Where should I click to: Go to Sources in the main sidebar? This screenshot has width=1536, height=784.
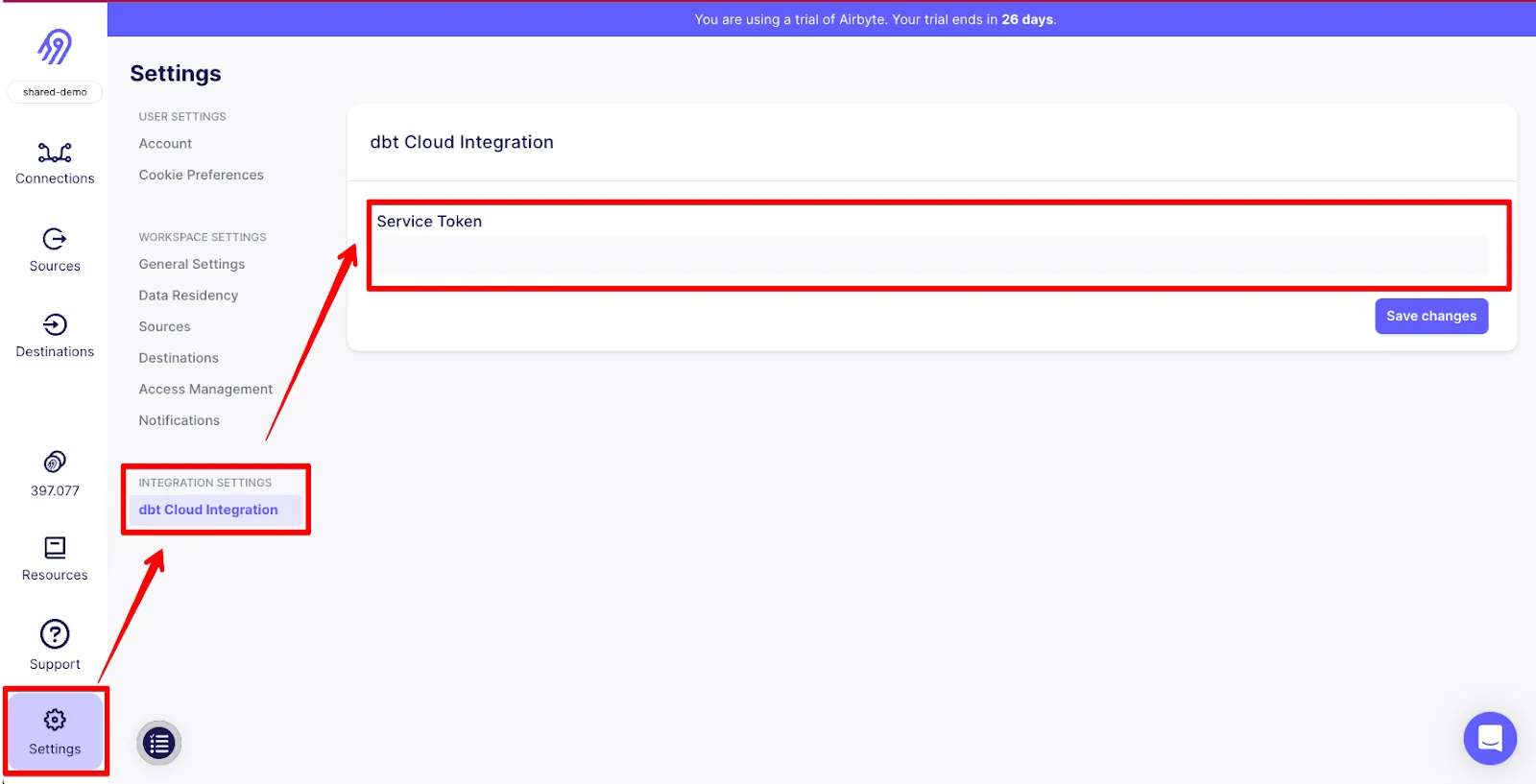coord(55,250)
